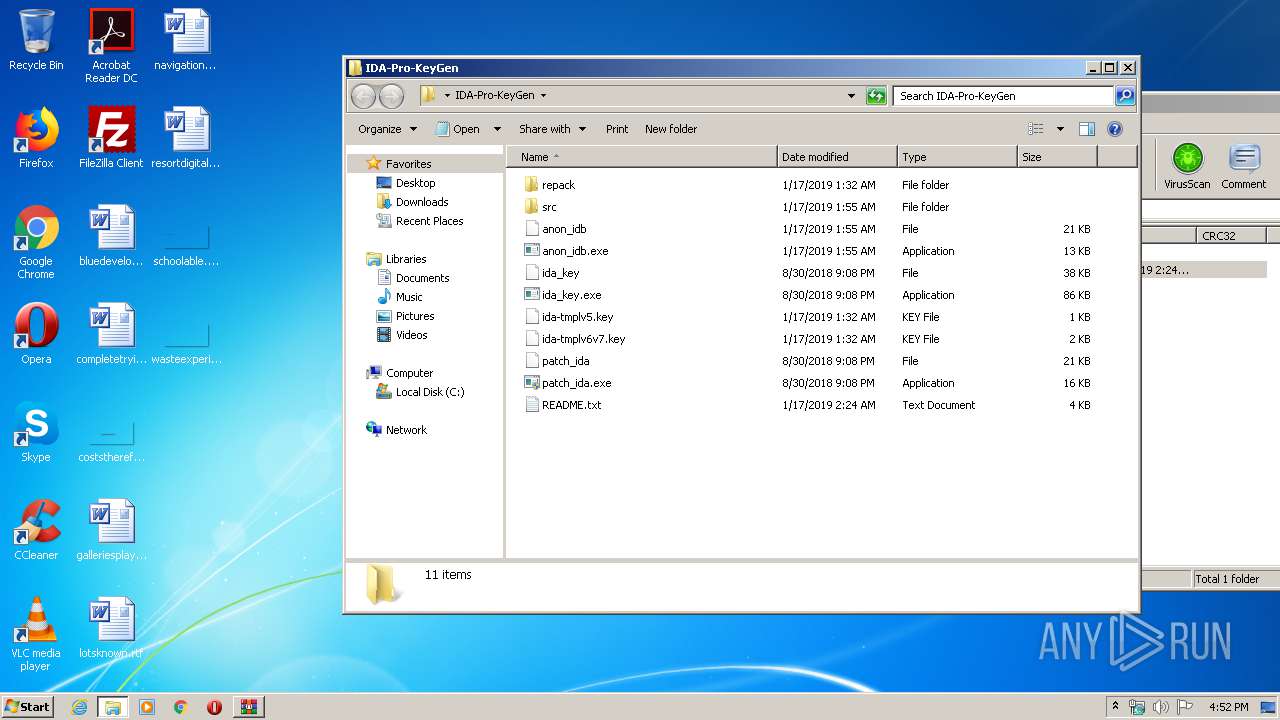The width and height of the screenshot is (1280, 720).
Task: Select Documents library
Action: pos(422,278)
